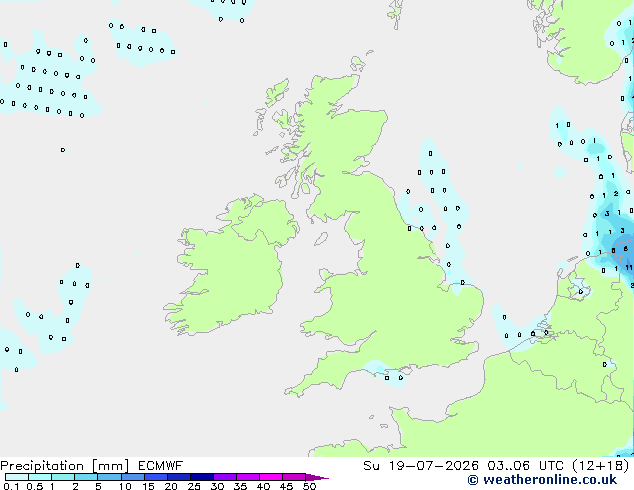This screenshot has width=634, height=490.
Task: Click the "03..06 UTC" time text
Action: [525, 466]
